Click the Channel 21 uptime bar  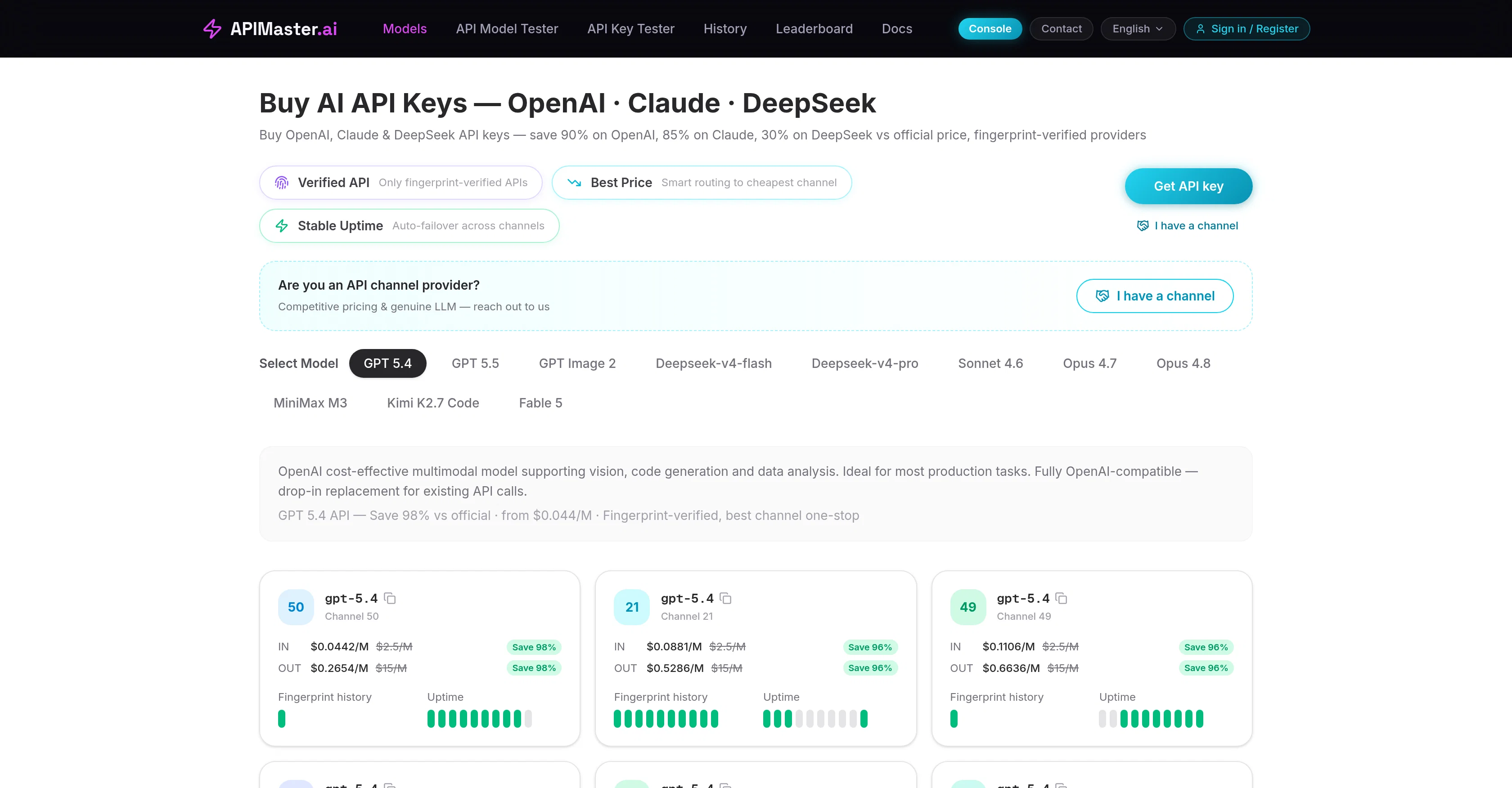[x=815, y=719]
